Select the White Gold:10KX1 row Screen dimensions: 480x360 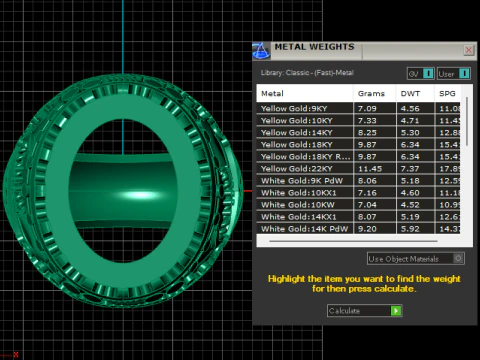[x=358, y=192]
